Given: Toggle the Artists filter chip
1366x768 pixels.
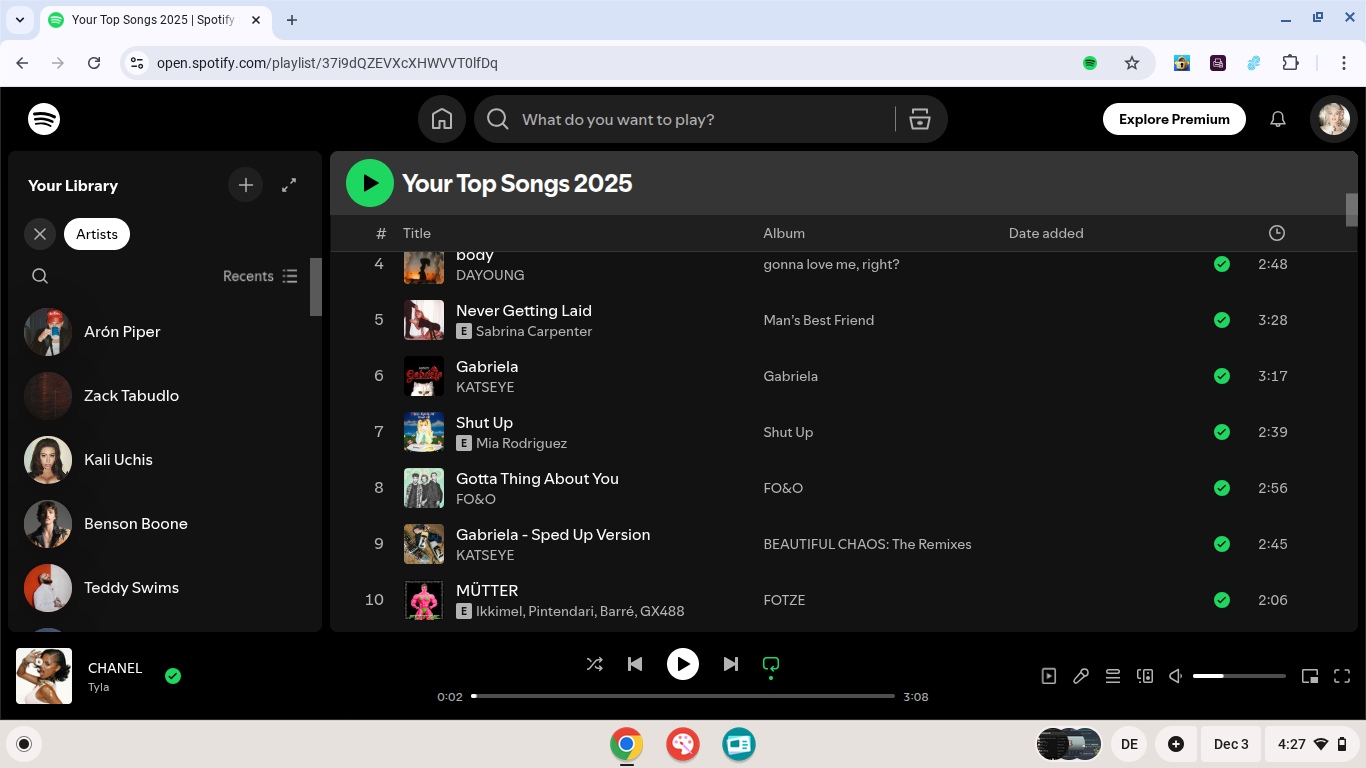Looking at the screenshot, I should point(97,234).
